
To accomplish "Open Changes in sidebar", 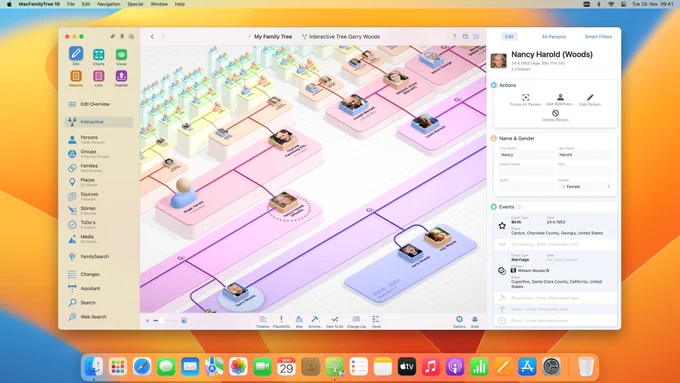I will coord(99,274).
